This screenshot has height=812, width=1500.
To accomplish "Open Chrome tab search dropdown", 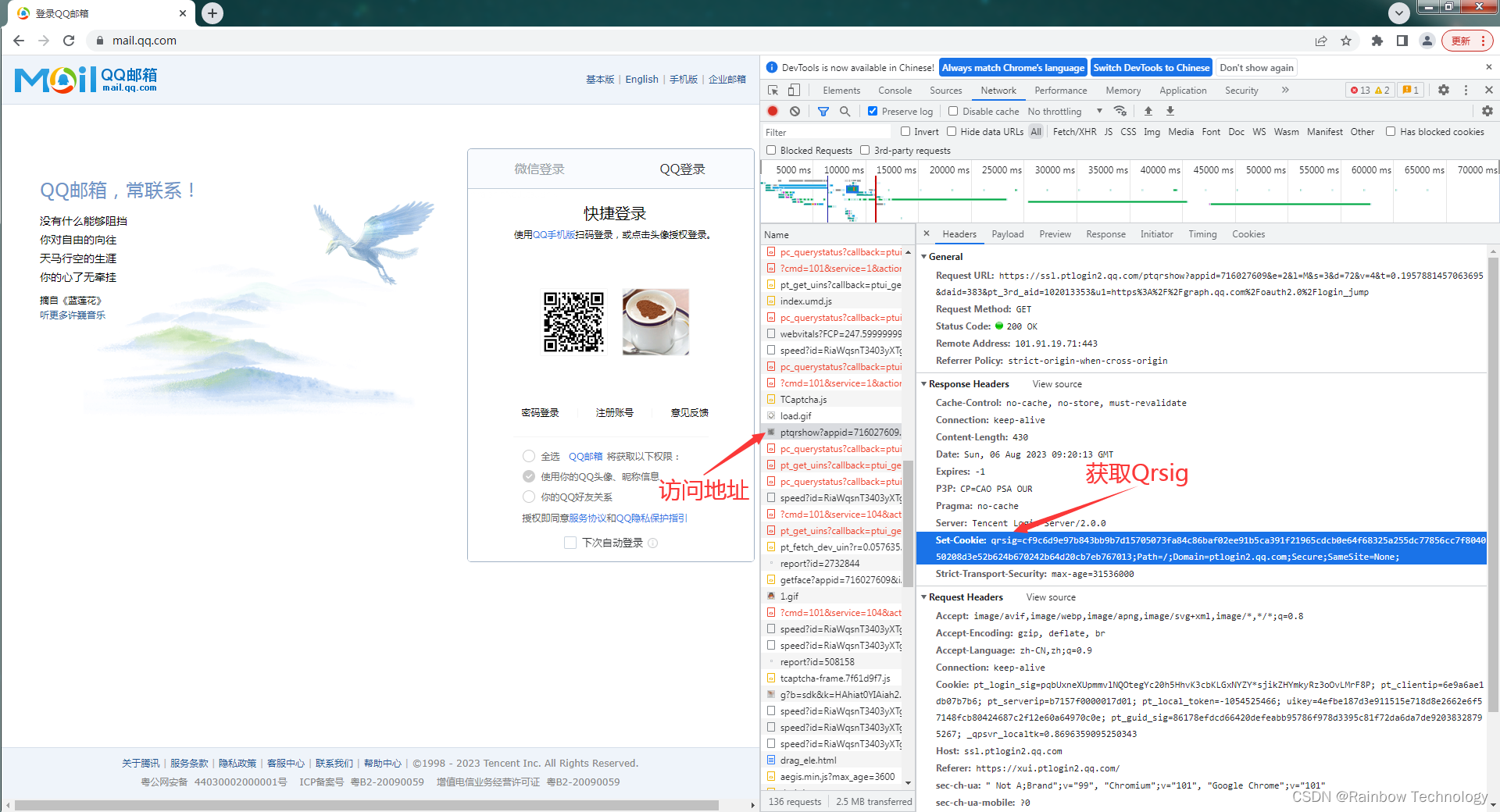I will tap(1399, 12).
